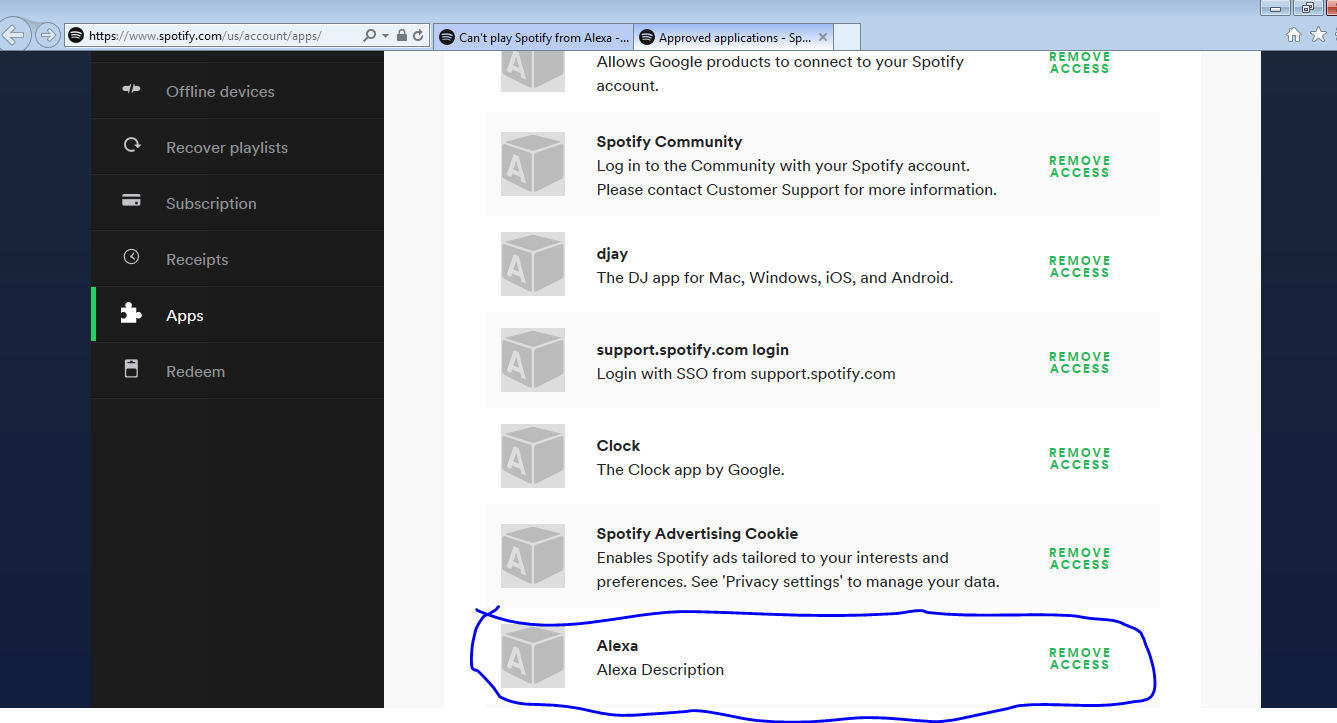Click the Spotify Advertising Cookie app icon
Viewport: 1337px width, 723px height.
pos(533,555)
